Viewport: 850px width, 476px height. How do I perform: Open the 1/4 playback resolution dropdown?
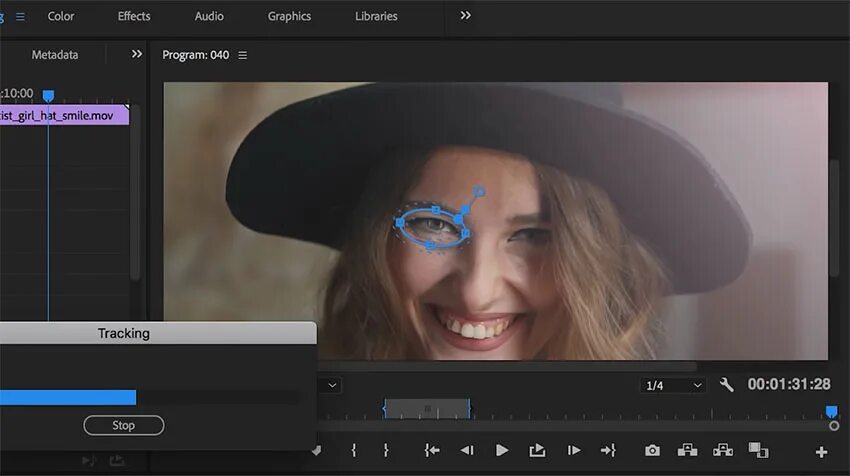[x=673, y=385]
